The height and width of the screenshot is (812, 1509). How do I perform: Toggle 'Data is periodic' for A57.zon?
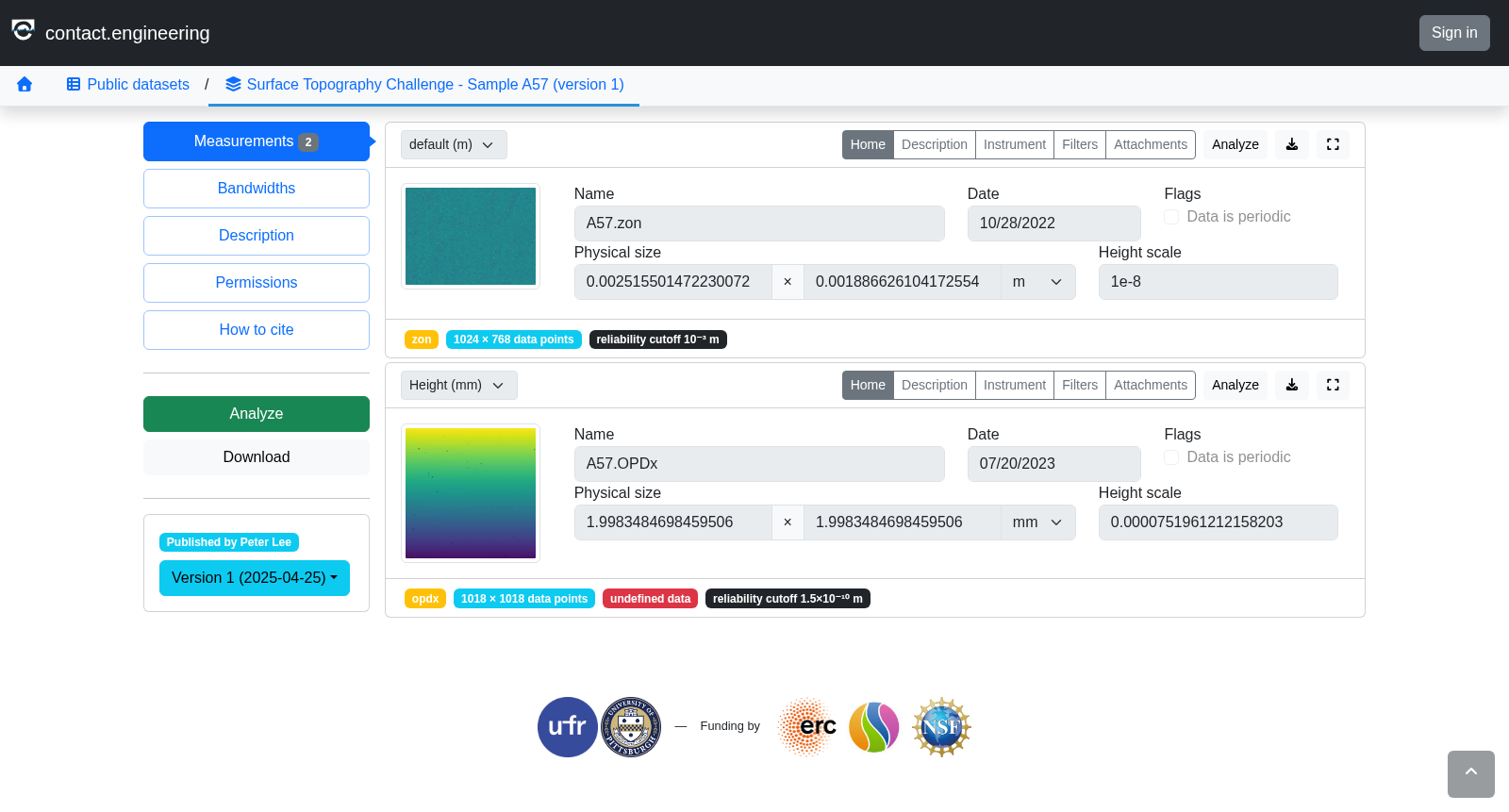(x=1171, y=217)
